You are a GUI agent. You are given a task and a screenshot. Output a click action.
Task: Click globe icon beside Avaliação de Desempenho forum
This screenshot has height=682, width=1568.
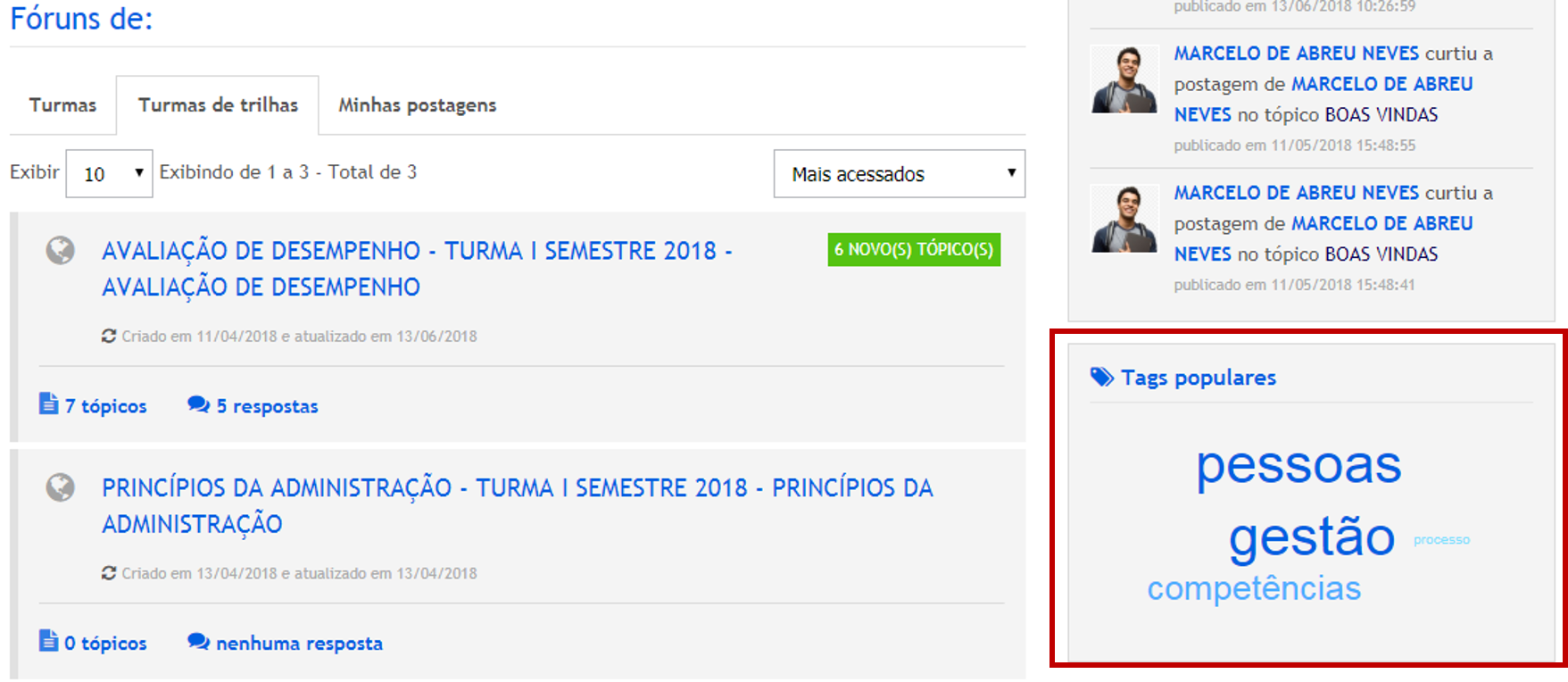coord(60,251)
